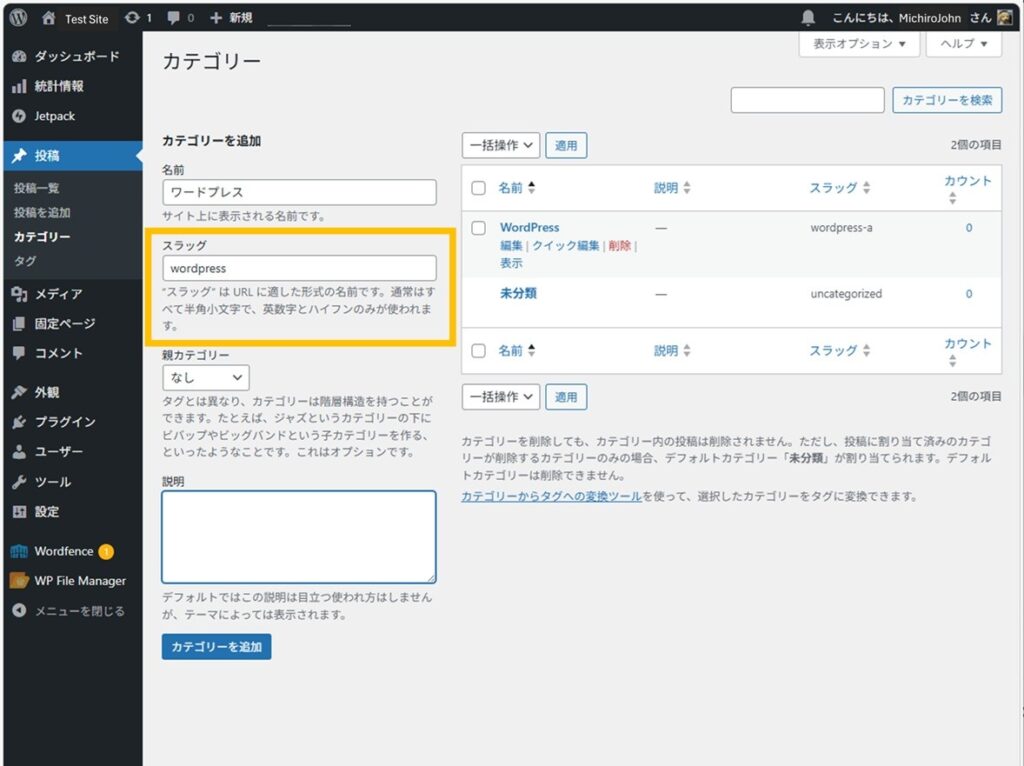Expand the 表示オプション panel
This screenshot has width=1024, height=766.
(859, 45)
